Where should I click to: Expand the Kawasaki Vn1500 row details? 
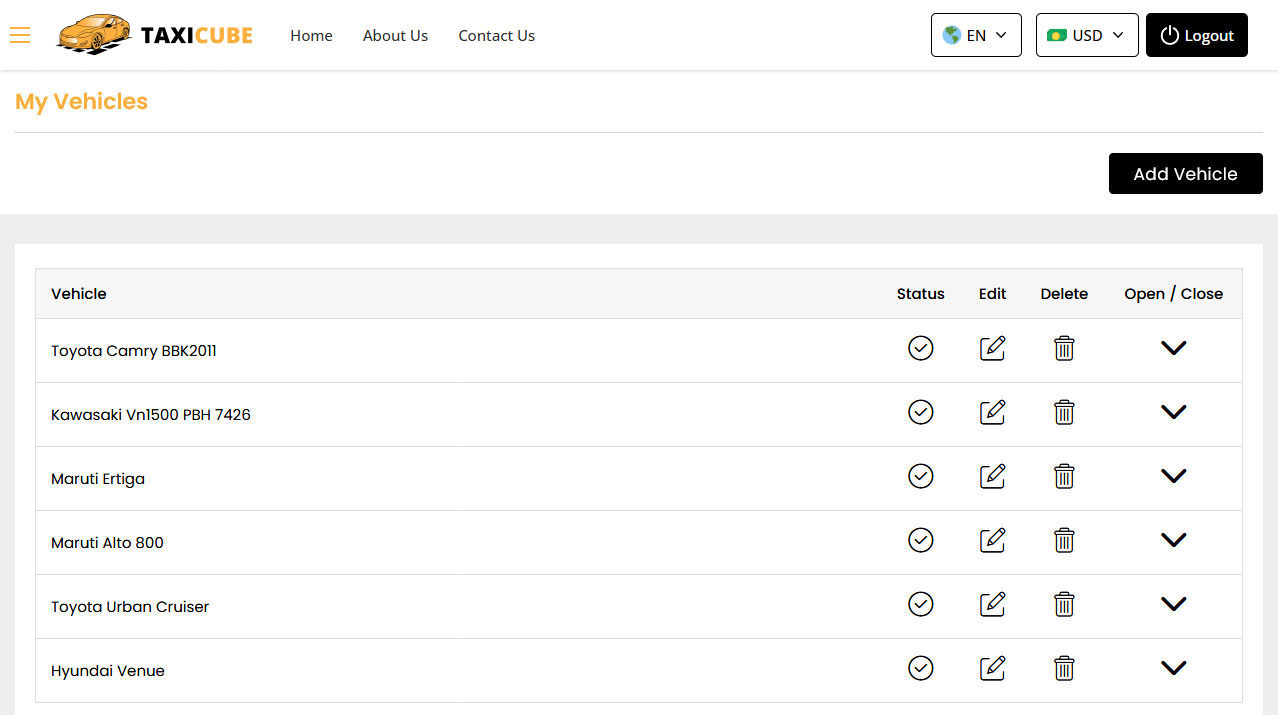tap(1173, 412)
